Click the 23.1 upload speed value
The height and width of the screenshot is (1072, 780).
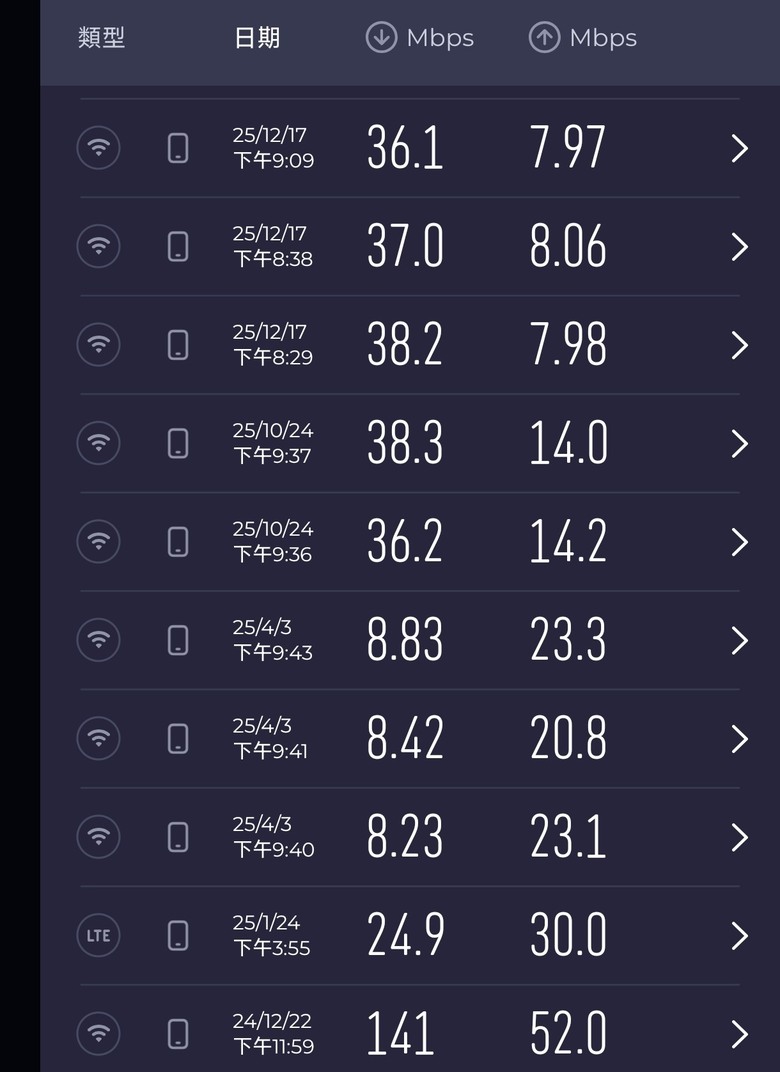pyautogui.click(x=568, y=837)
